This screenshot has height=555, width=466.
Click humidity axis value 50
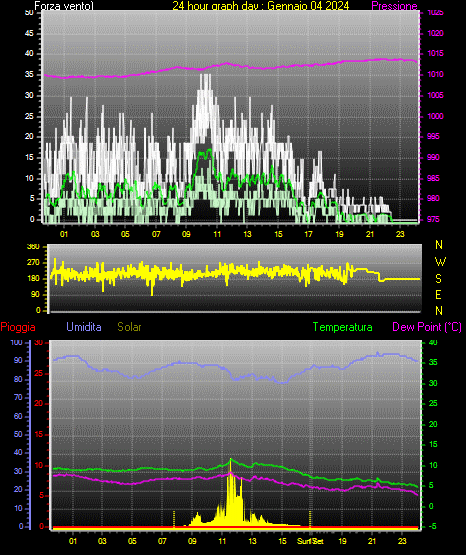[18, 434]
